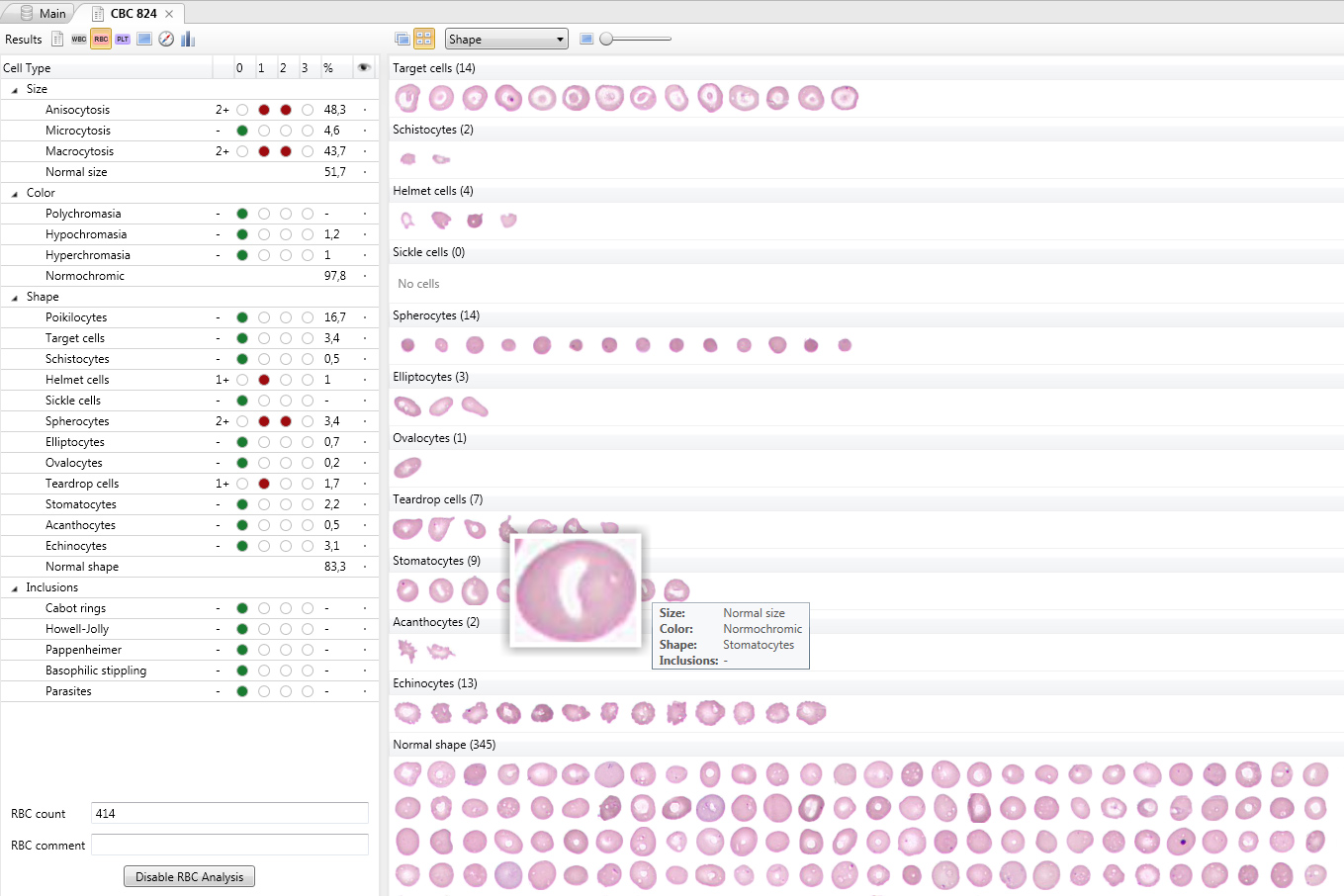Click into the RBC count field

click(229, 814)
